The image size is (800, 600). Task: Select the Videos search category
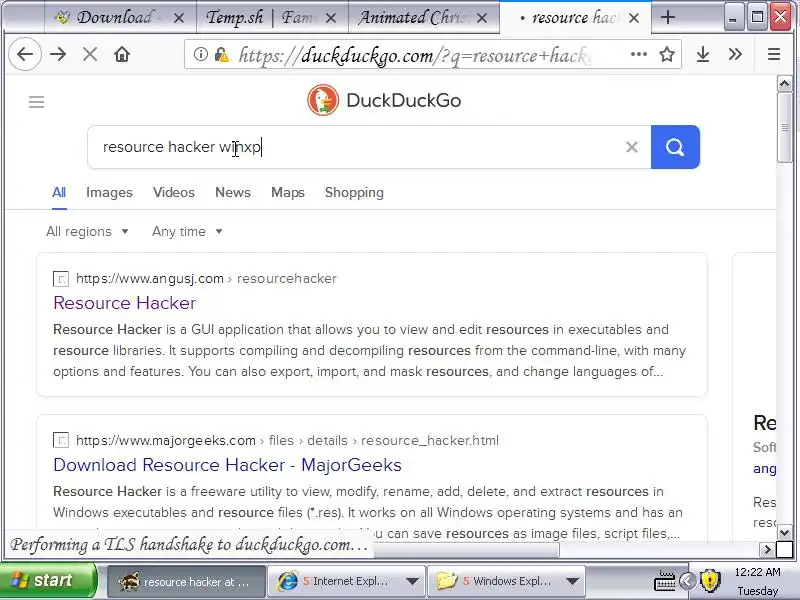[x=174, y=192]
